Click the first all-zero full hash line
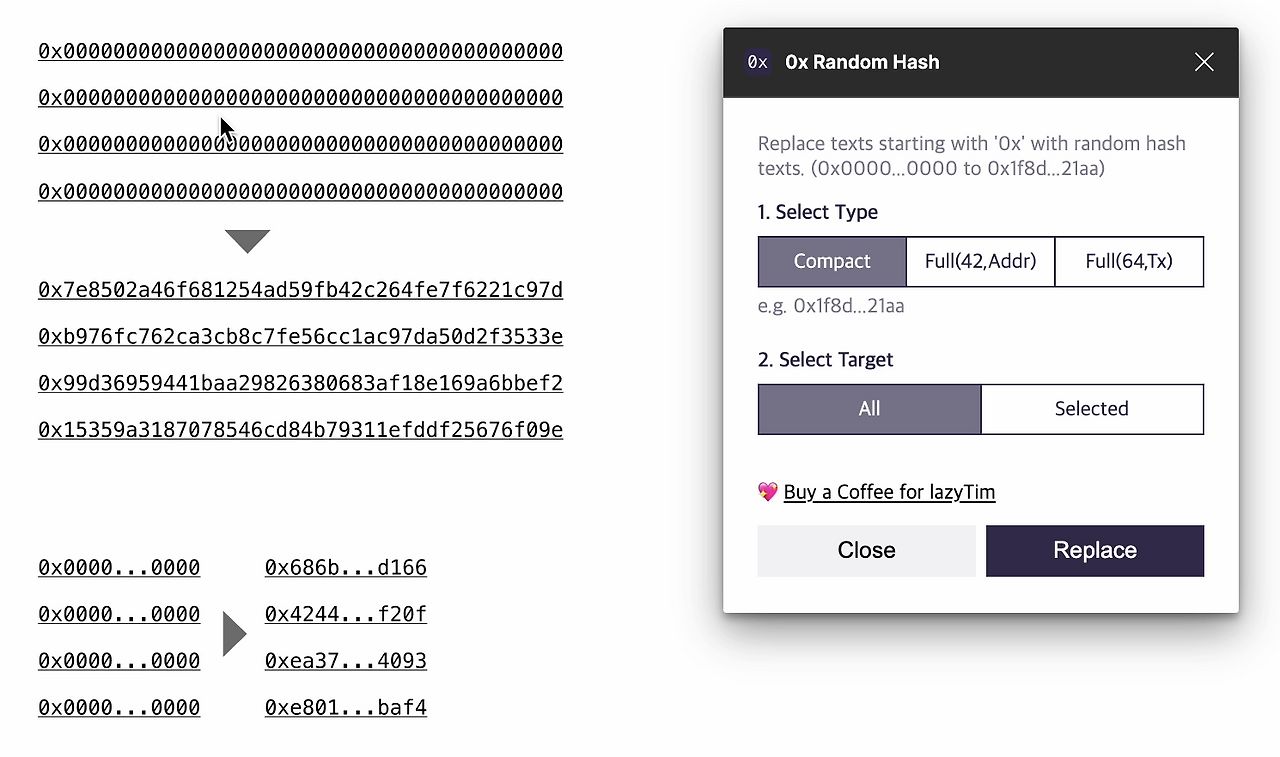 (x=300, y=51)
